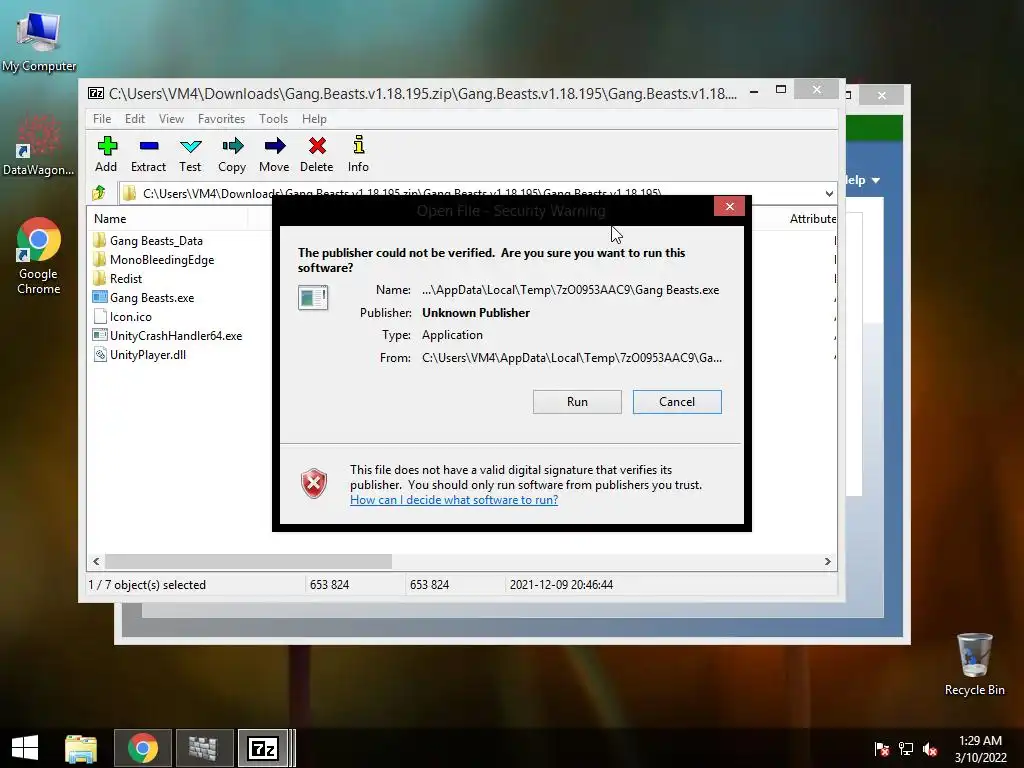1024x768 pixels.
Task: Open the DataWagon desktop shortcut
Action: (39, 145)
